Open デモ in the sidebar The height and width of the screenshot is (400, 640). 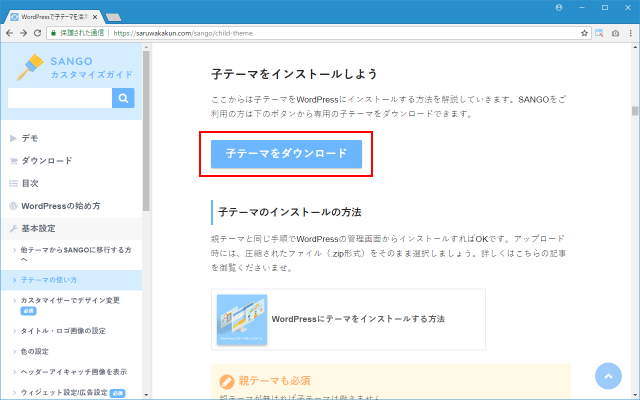(x=30, y=138)
